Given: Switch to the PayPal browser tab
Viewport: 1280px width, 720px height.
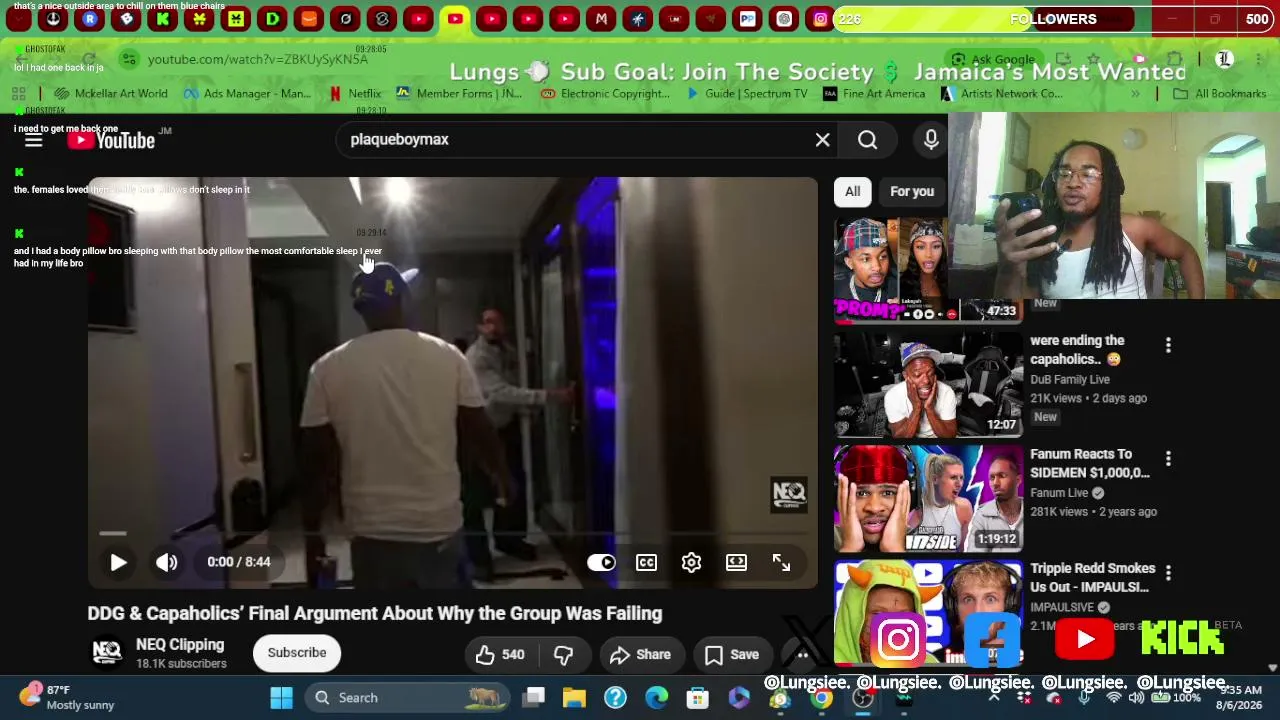Looking at the screenshot, I should click(x=747, y=19).
